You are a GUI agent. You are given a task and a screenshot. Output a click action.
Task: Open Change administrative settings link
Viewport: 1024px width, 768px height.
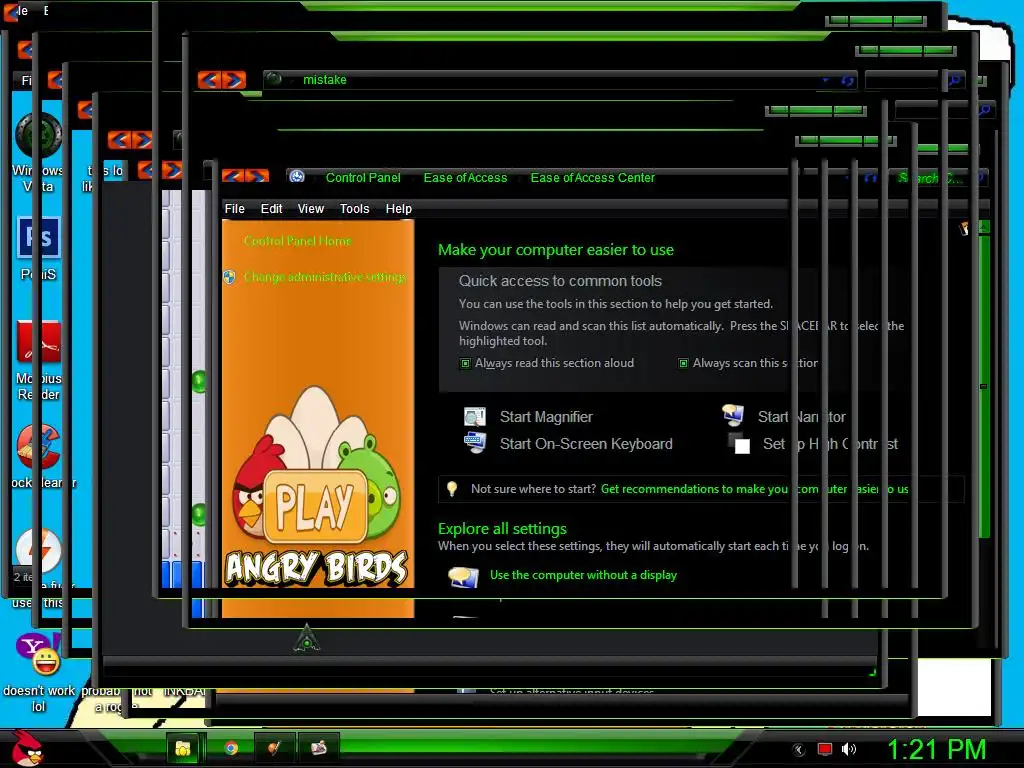[325, 277]
